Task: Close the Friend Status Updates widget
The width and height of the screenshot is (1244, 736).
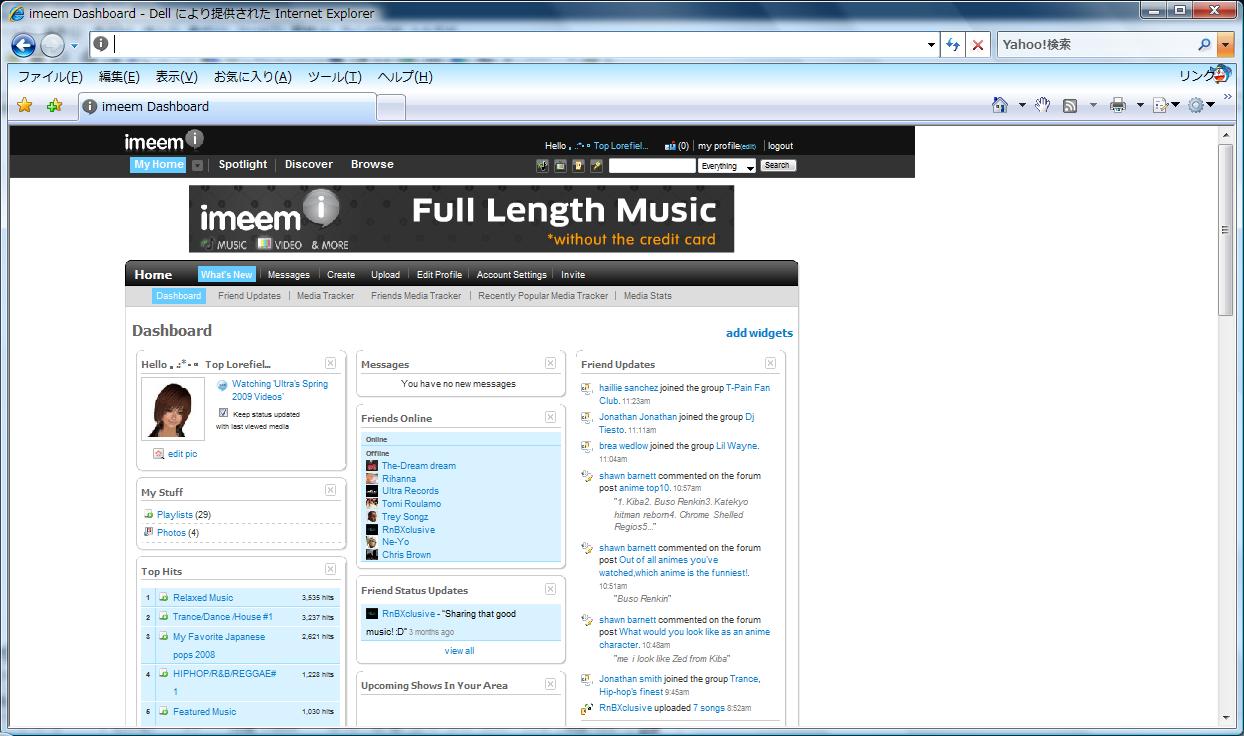Action: 550,589
